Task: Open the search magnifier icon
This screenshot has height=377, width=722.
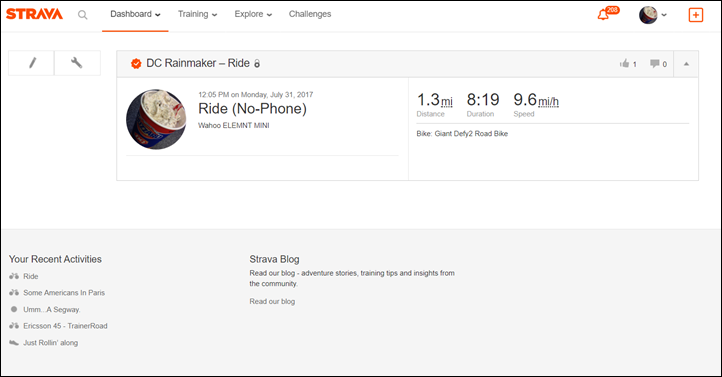Action: coord(82,15)
